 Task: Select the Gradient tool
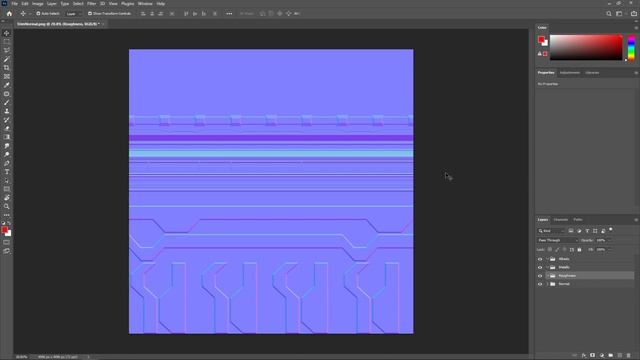pyautogui.click(x=7, y=137)
